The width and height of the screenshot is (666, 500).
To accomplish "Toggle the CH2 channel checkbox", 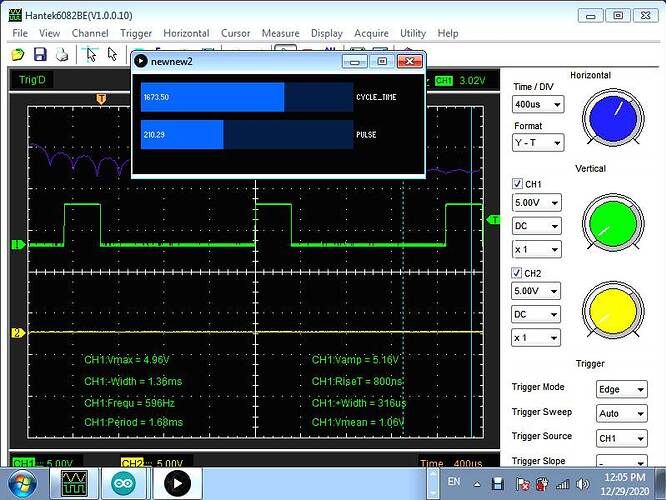I will click(516, 273).
